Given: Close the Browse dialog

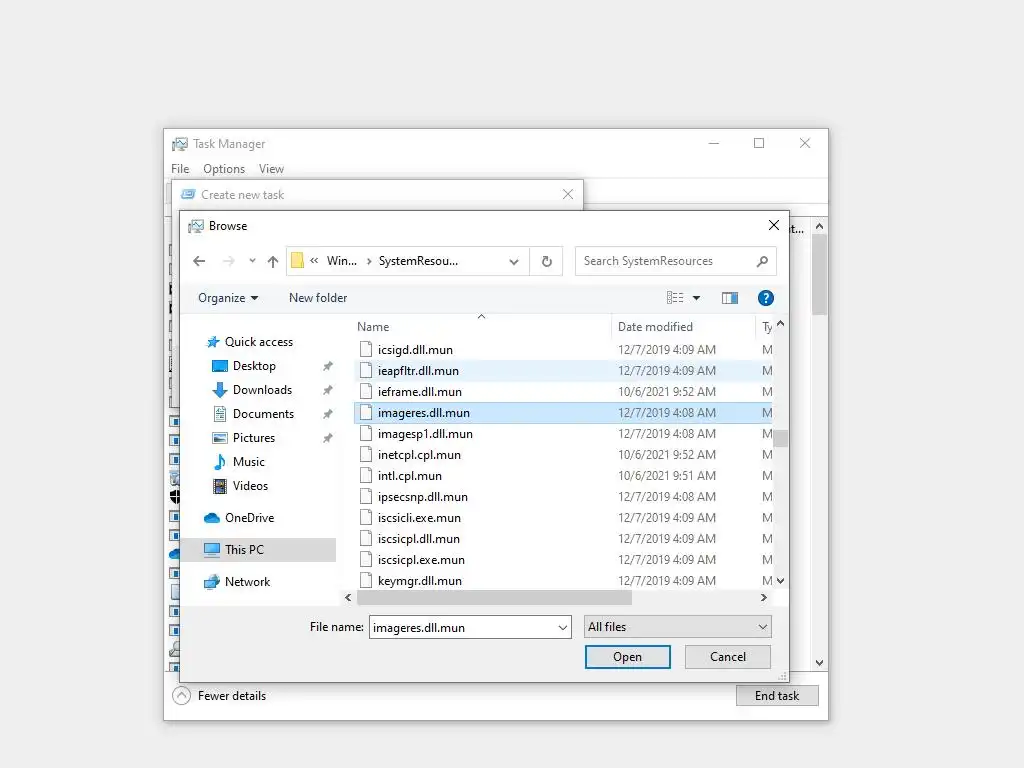Looking at the screenshot, I should pyautogui.click(x=774, y=225).
